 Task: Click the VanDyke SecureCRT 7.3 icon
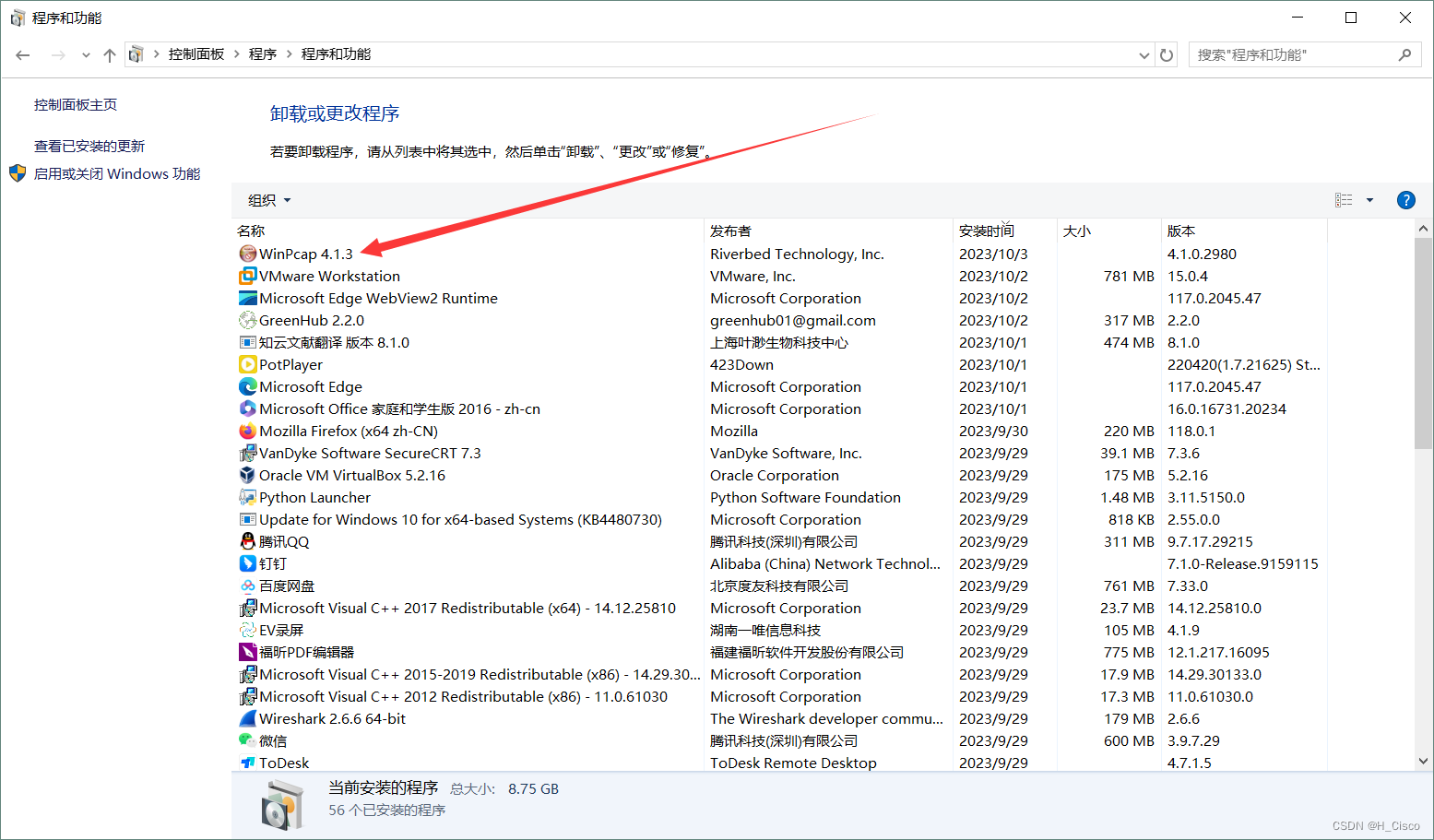point(247,453)
